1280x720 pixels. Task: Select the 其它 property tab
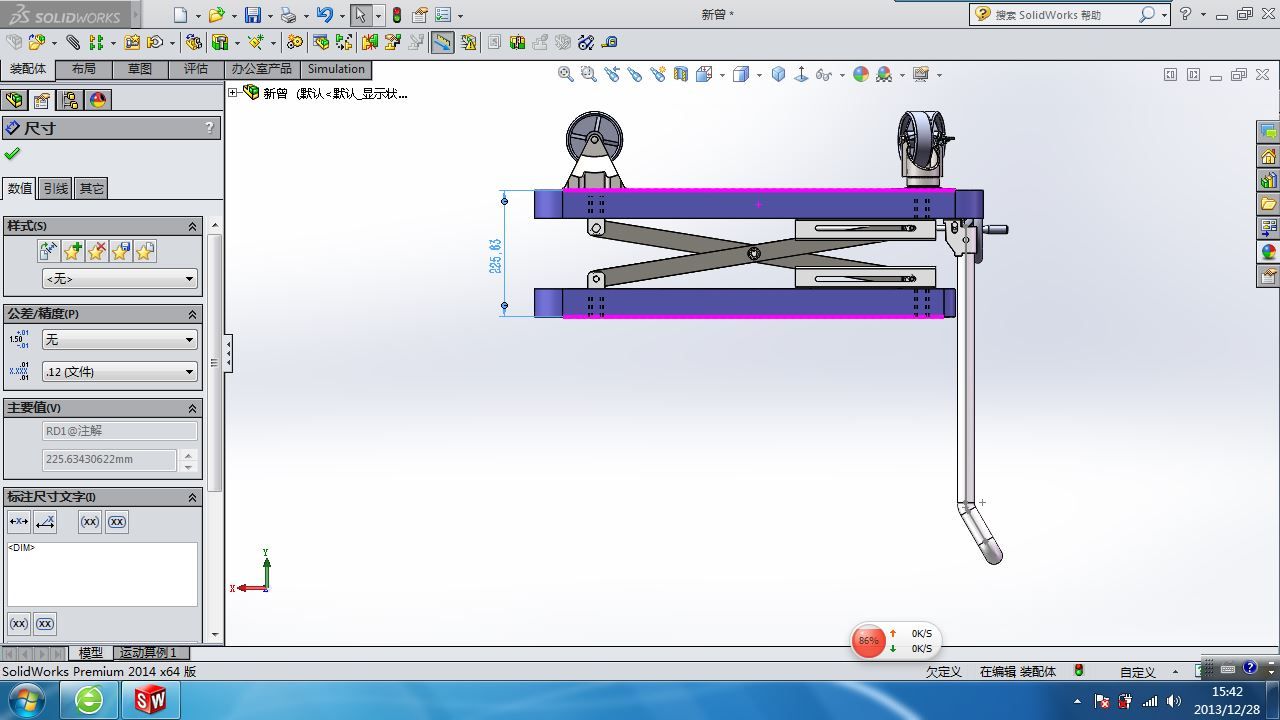91,188
